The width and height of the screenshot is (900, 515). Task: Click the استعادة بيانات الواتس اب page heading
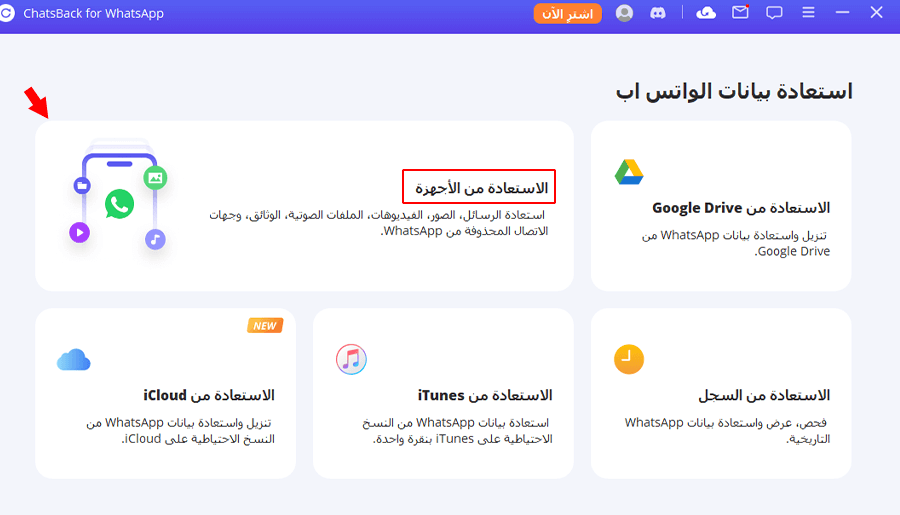[734, 91]
